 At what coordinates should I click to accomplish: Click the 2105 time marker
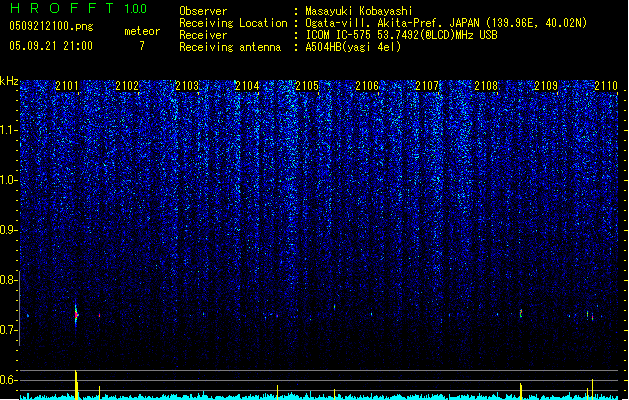coord(307,86)
